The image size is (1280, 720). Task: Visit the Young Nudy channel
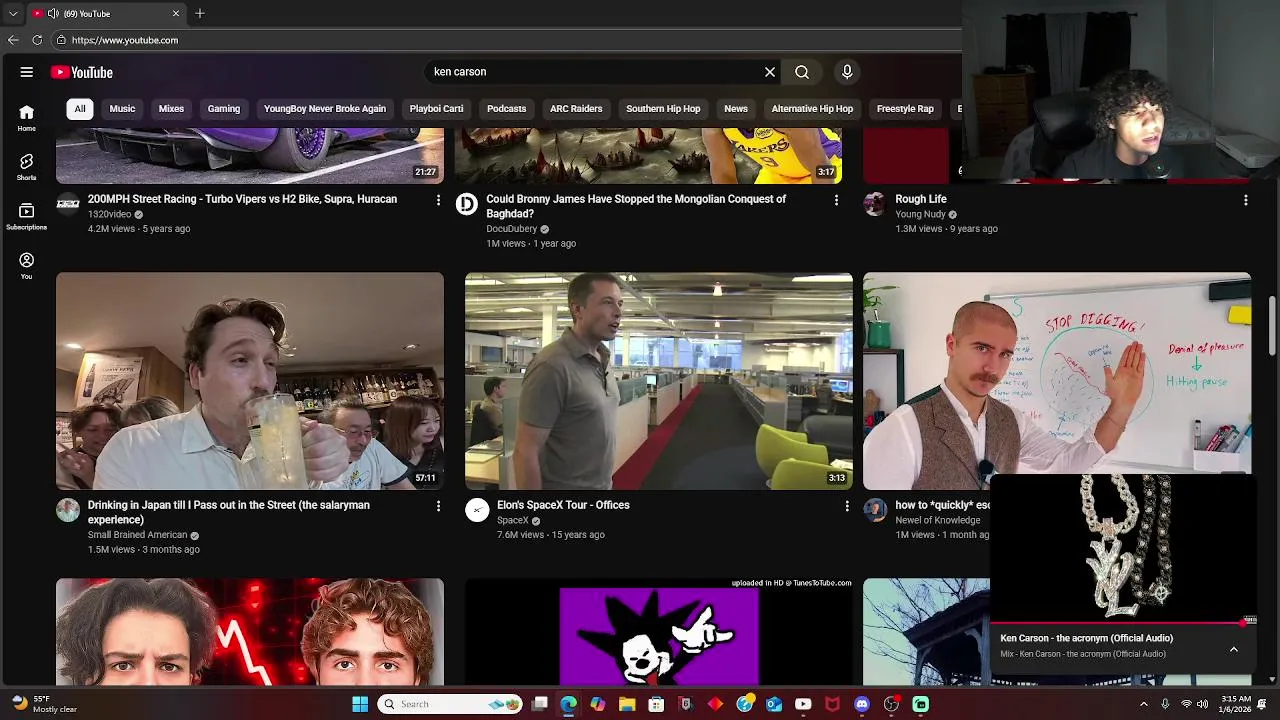(920, 214)
